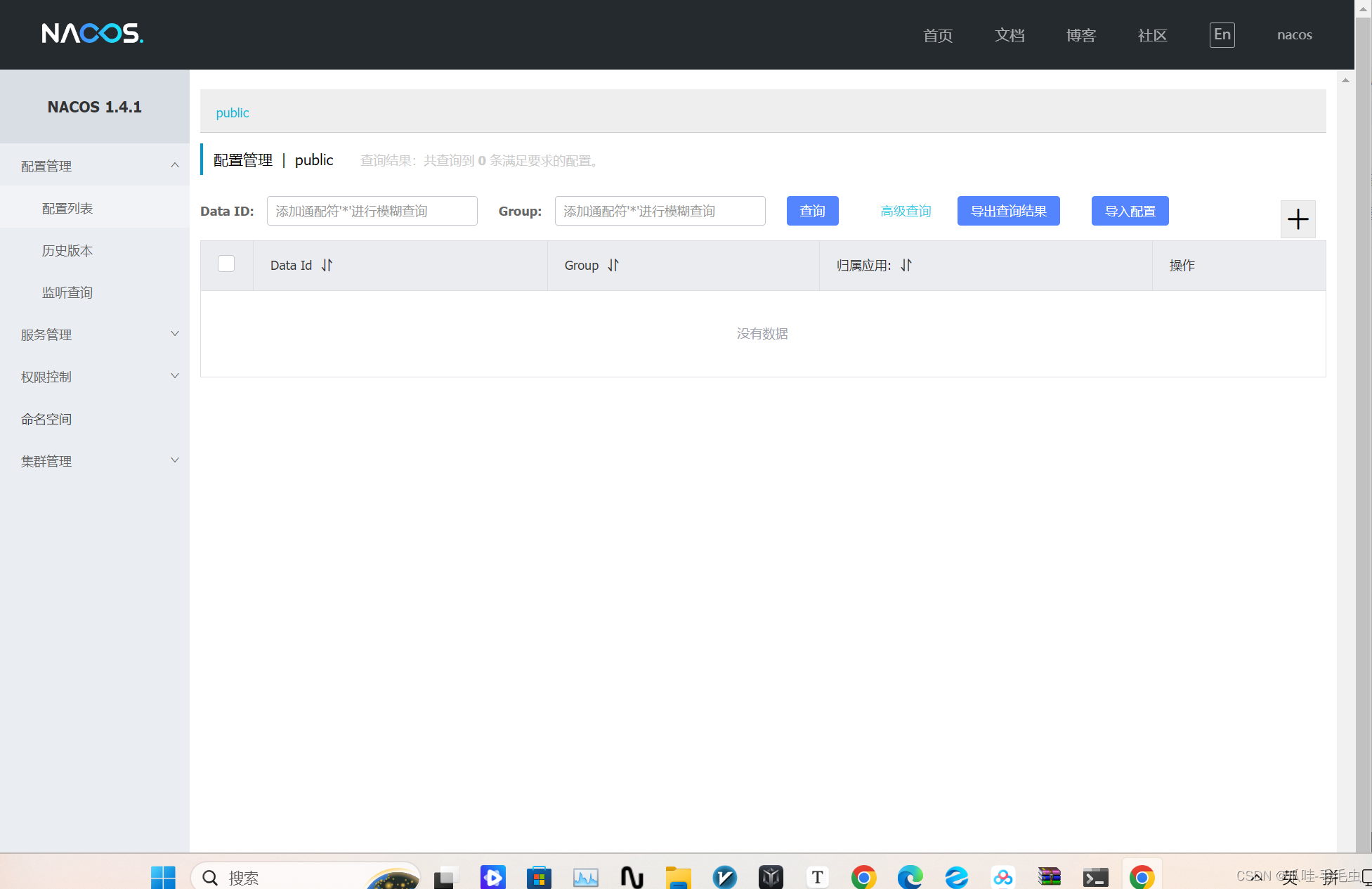Click the NACOS logo in header
Screen dimensions: 1372x889
click(x=92, y=33)
